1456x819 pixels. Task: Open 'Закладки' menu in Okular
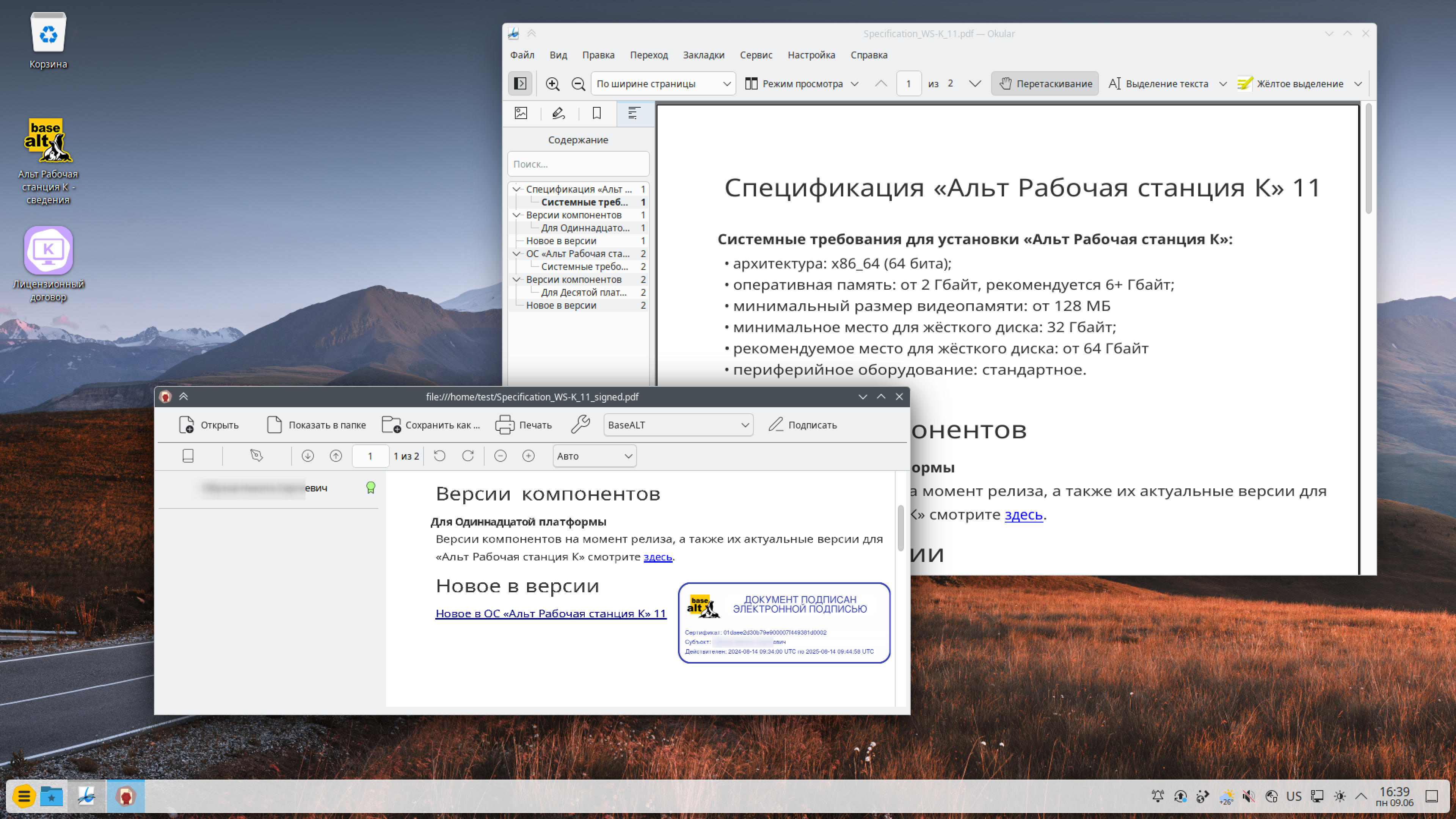703,55
